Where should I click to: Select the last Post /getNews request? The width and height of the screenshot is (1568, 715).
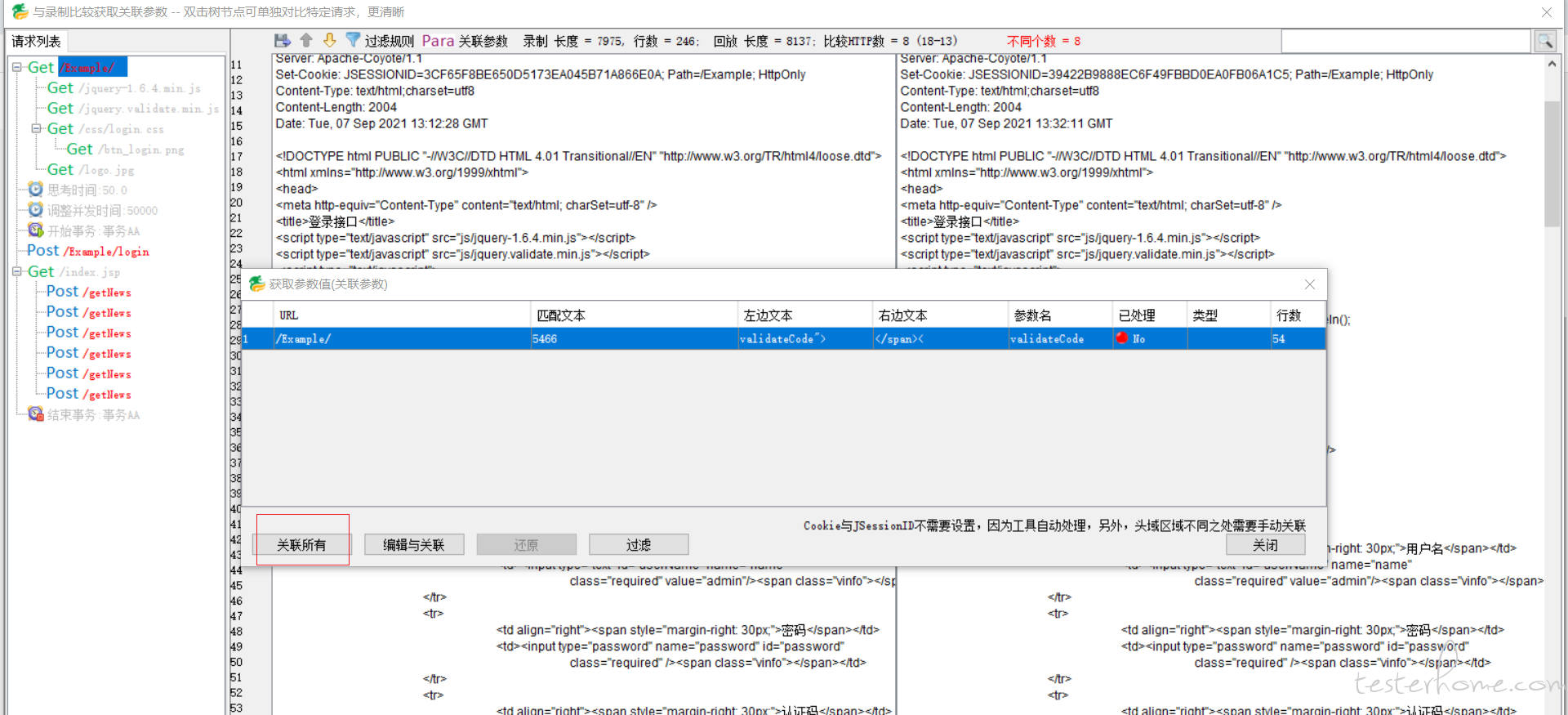[x=88, y=394]
